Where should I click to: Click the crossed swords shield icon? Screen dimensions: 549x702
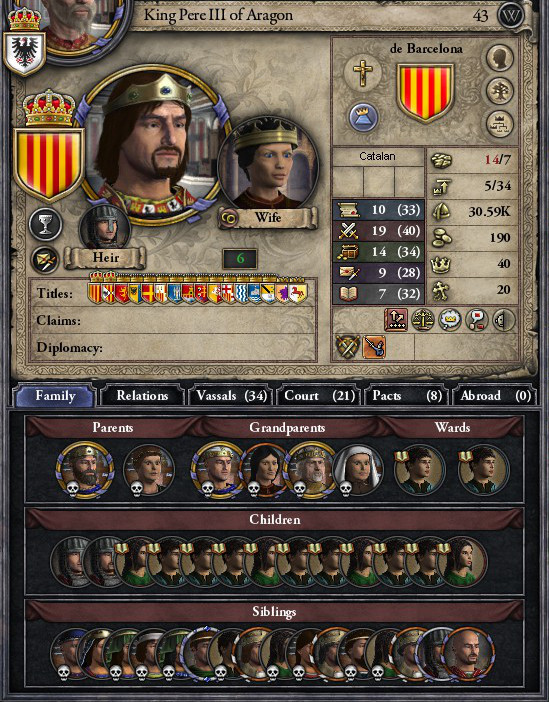(x=347, y=347)
